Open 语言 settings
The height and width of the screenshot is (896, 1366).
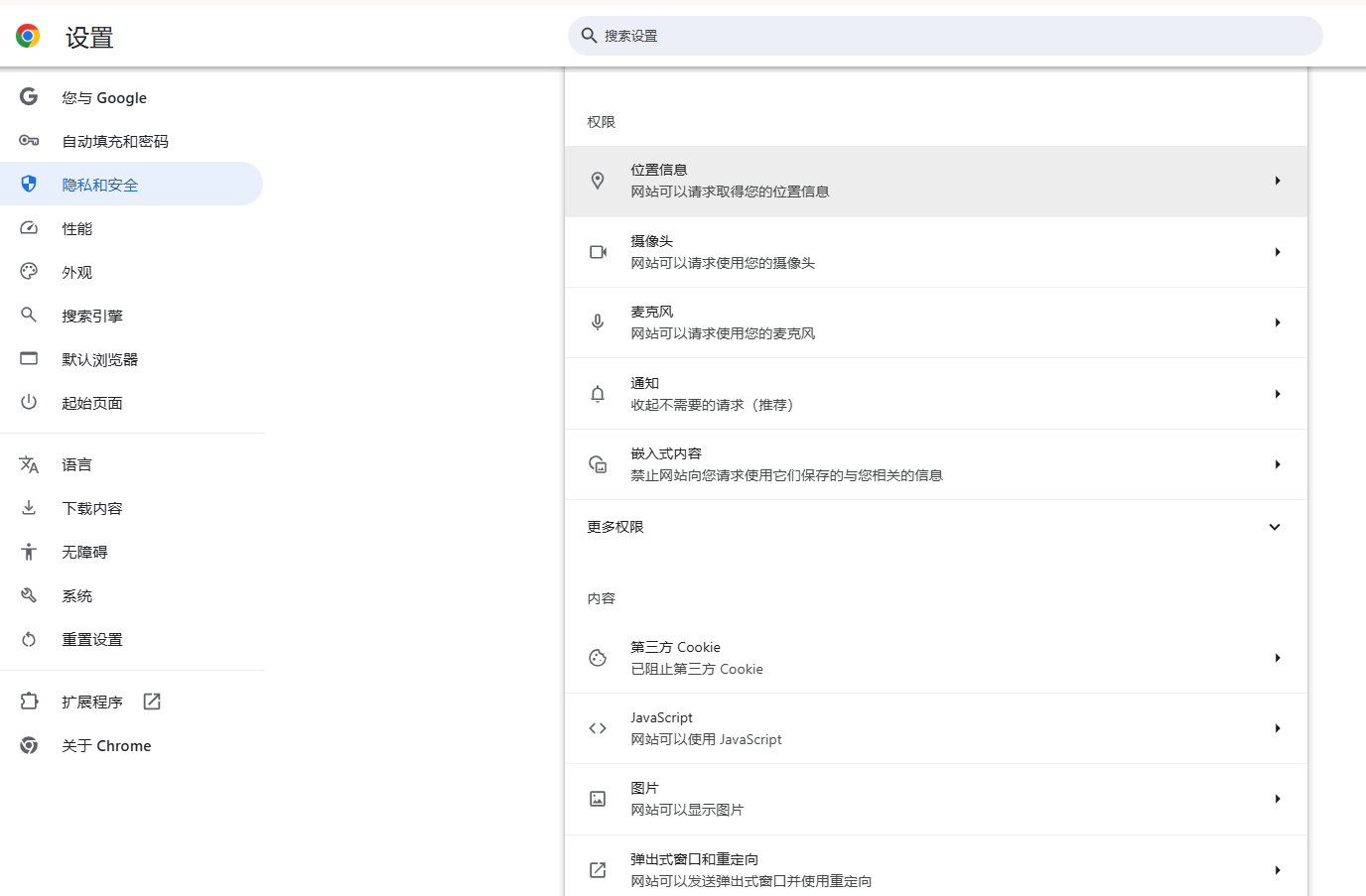[132, 464]
